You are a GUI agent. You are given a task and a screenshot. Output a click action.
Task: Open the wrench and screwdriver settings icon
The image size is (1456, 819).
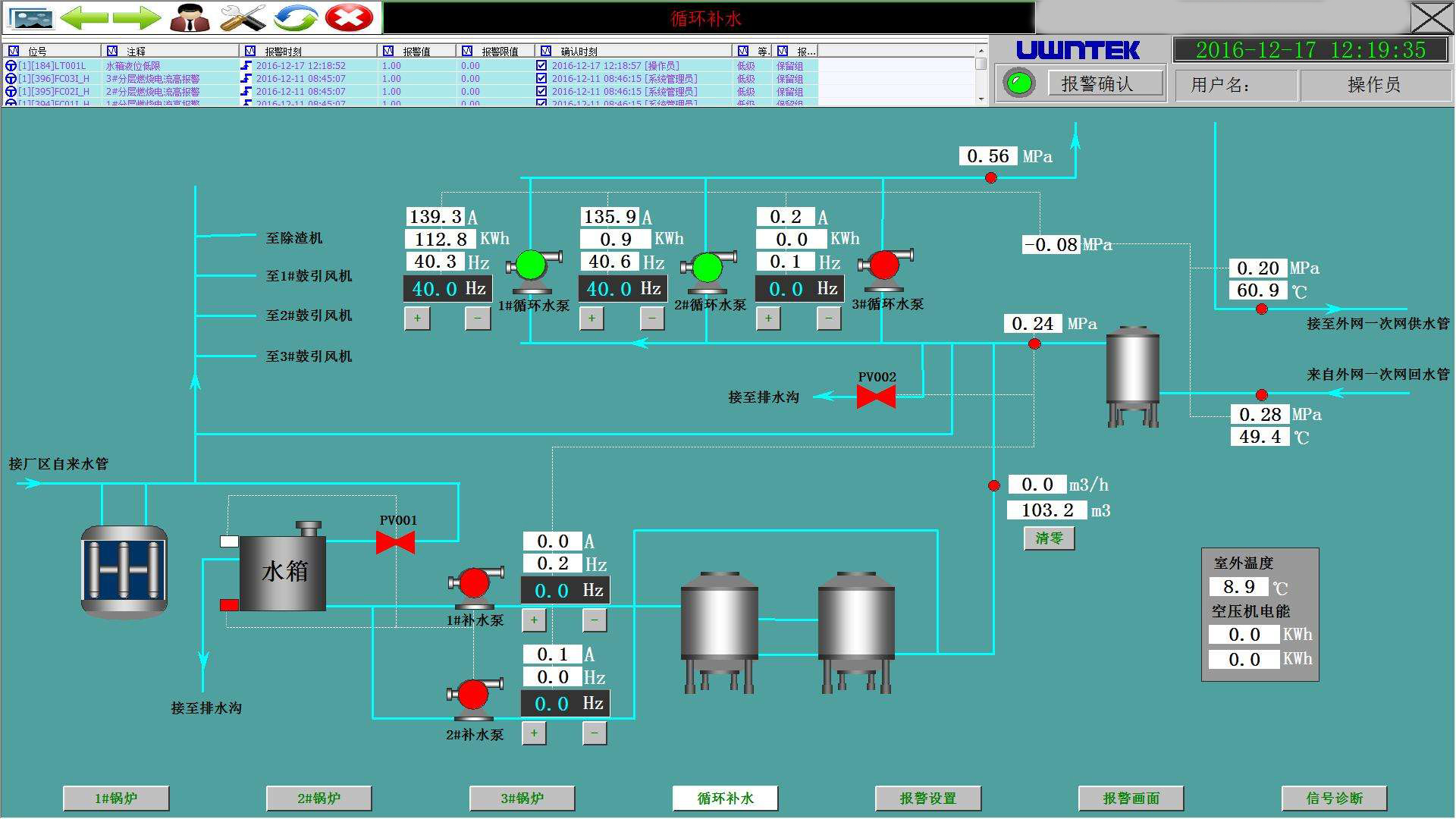pos(243,17)
